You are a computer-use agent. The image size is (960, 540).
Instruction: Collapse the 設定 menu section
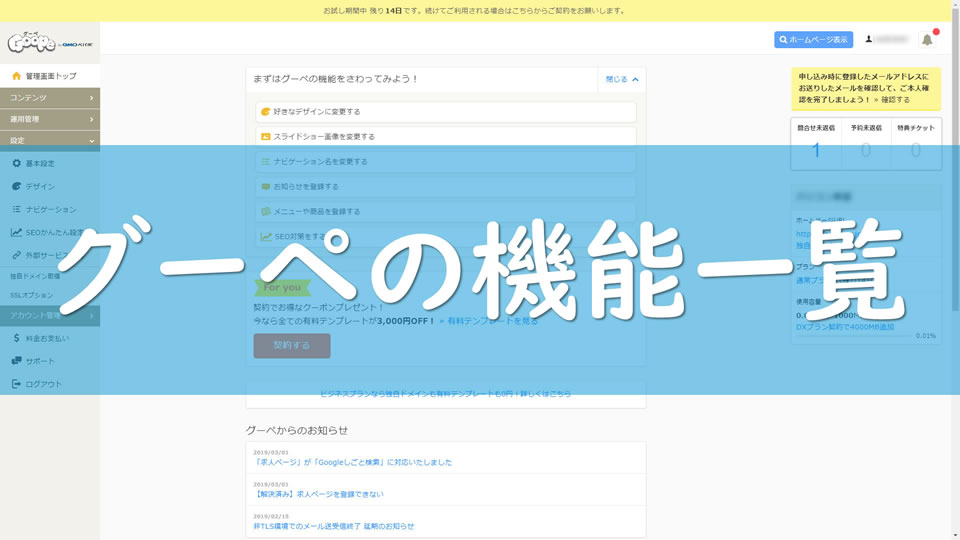point(50,140)
